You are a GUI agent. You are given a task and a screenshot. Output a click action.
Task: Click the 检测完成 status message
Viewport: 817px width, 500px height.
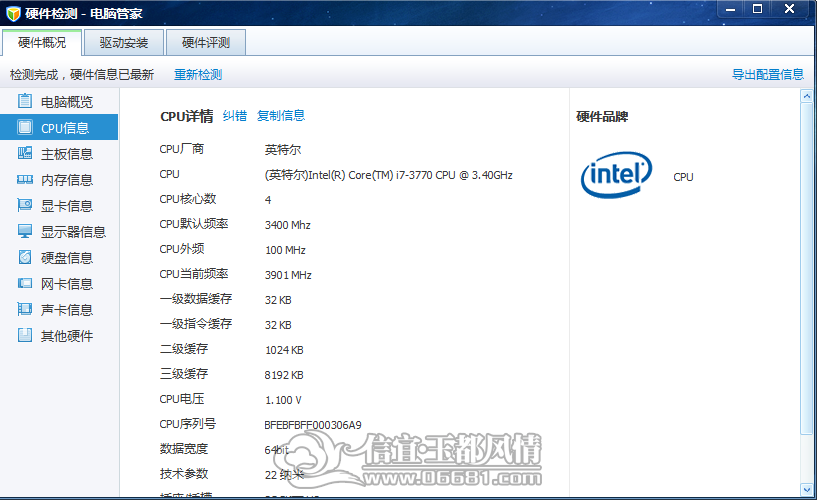click(82, 74)
